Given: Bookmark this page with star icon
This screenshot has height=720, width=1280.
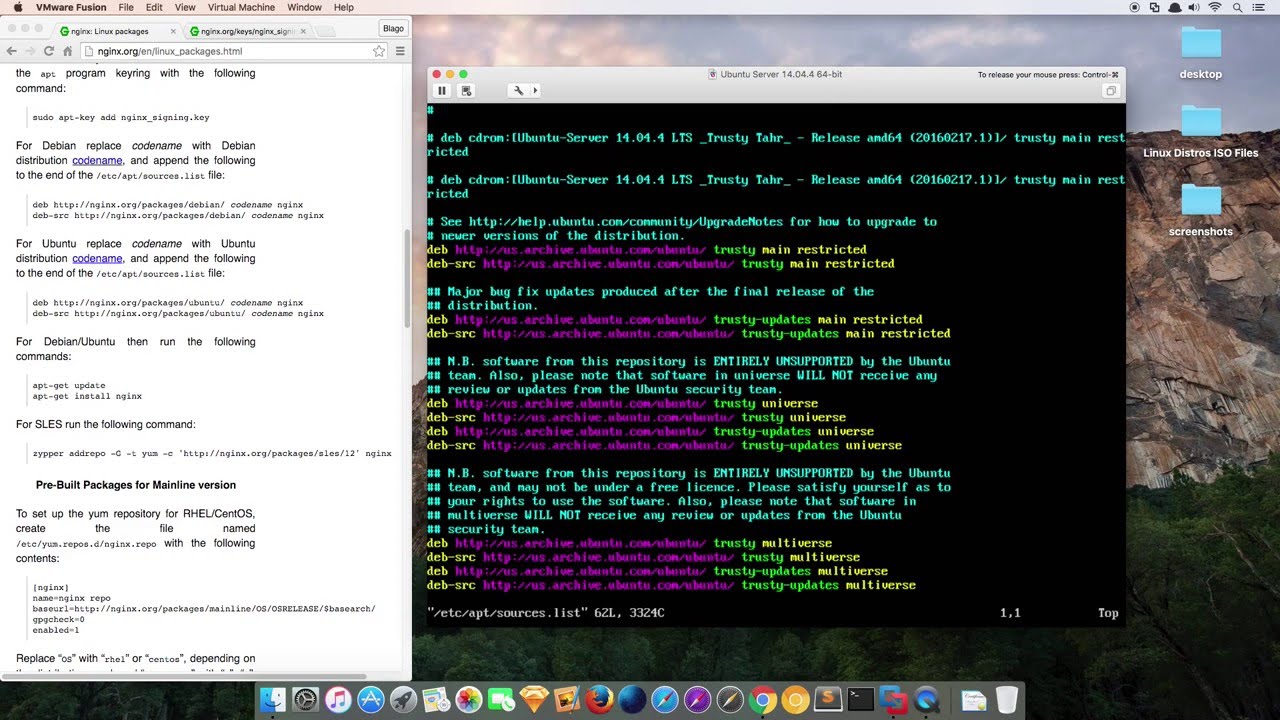Looking at the screenshot, I should click(379, 51).
